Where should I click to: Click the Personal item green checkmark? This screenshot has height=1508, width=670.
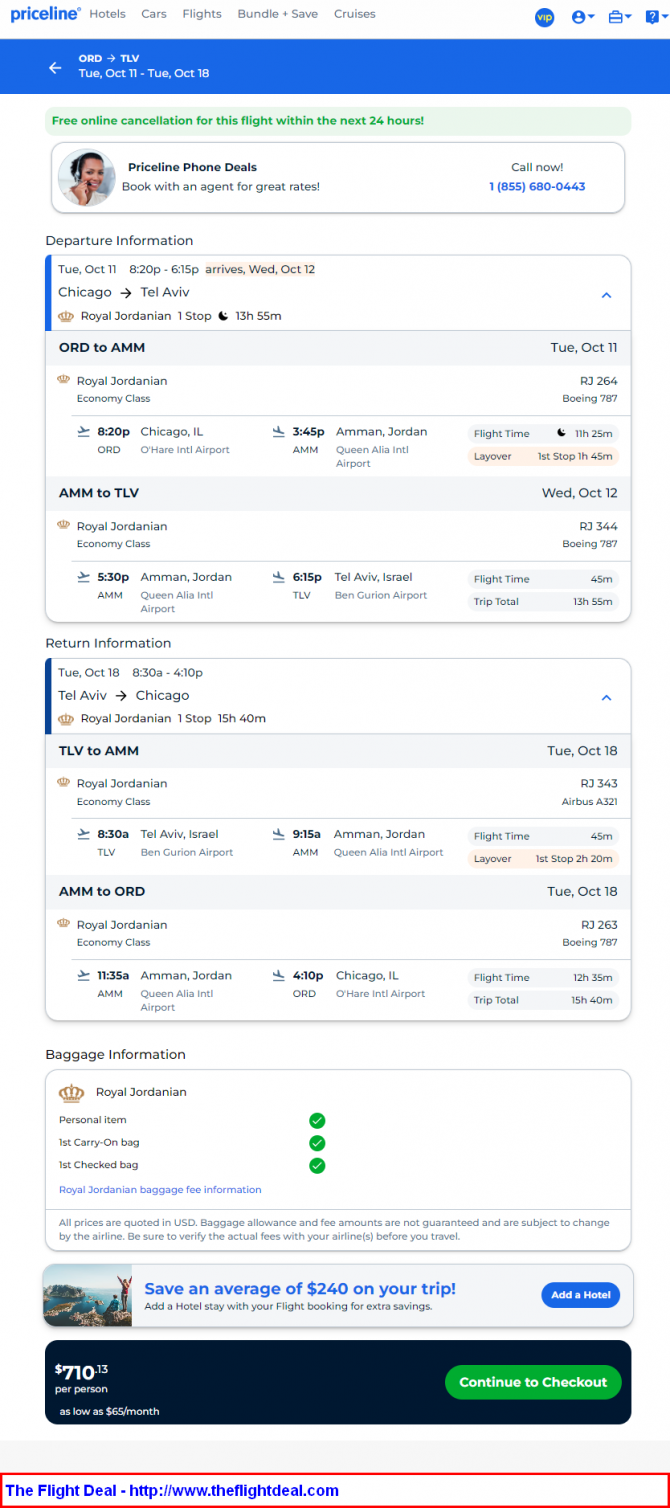317,1121
